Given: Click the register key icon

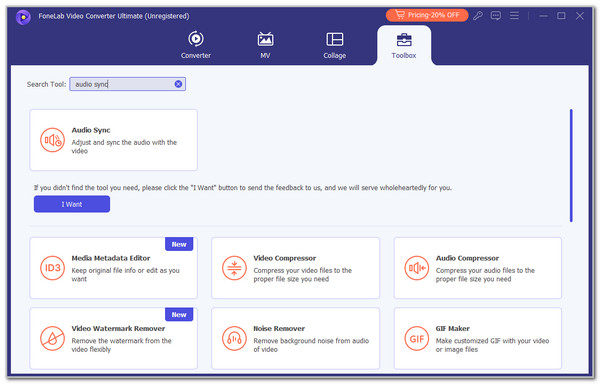Looking at the screenshot, I should click(478, 16).
